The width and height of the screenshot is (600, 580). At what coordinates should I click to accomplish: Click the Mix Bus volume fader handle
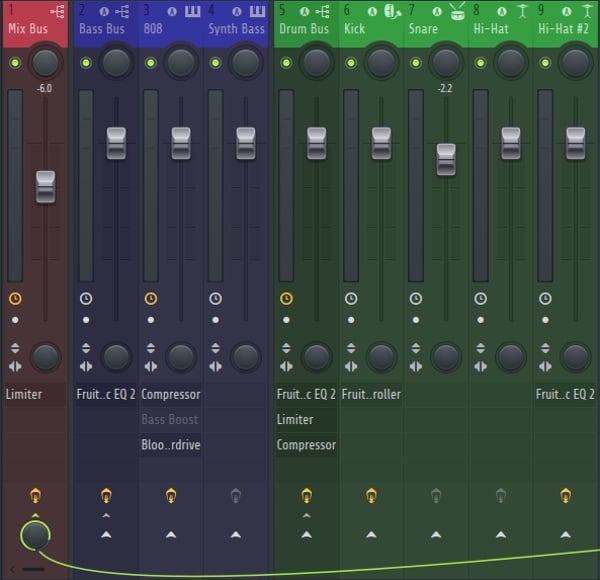pyautogui.click(x=46, y=187)
